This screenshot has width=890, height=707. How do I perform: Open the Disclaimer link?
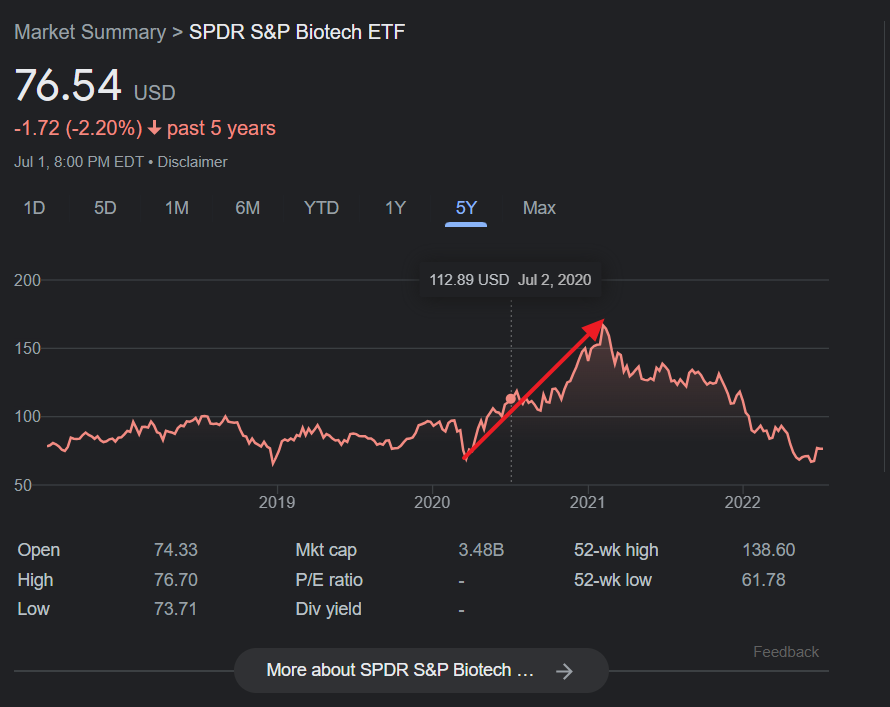pos(192,162)
